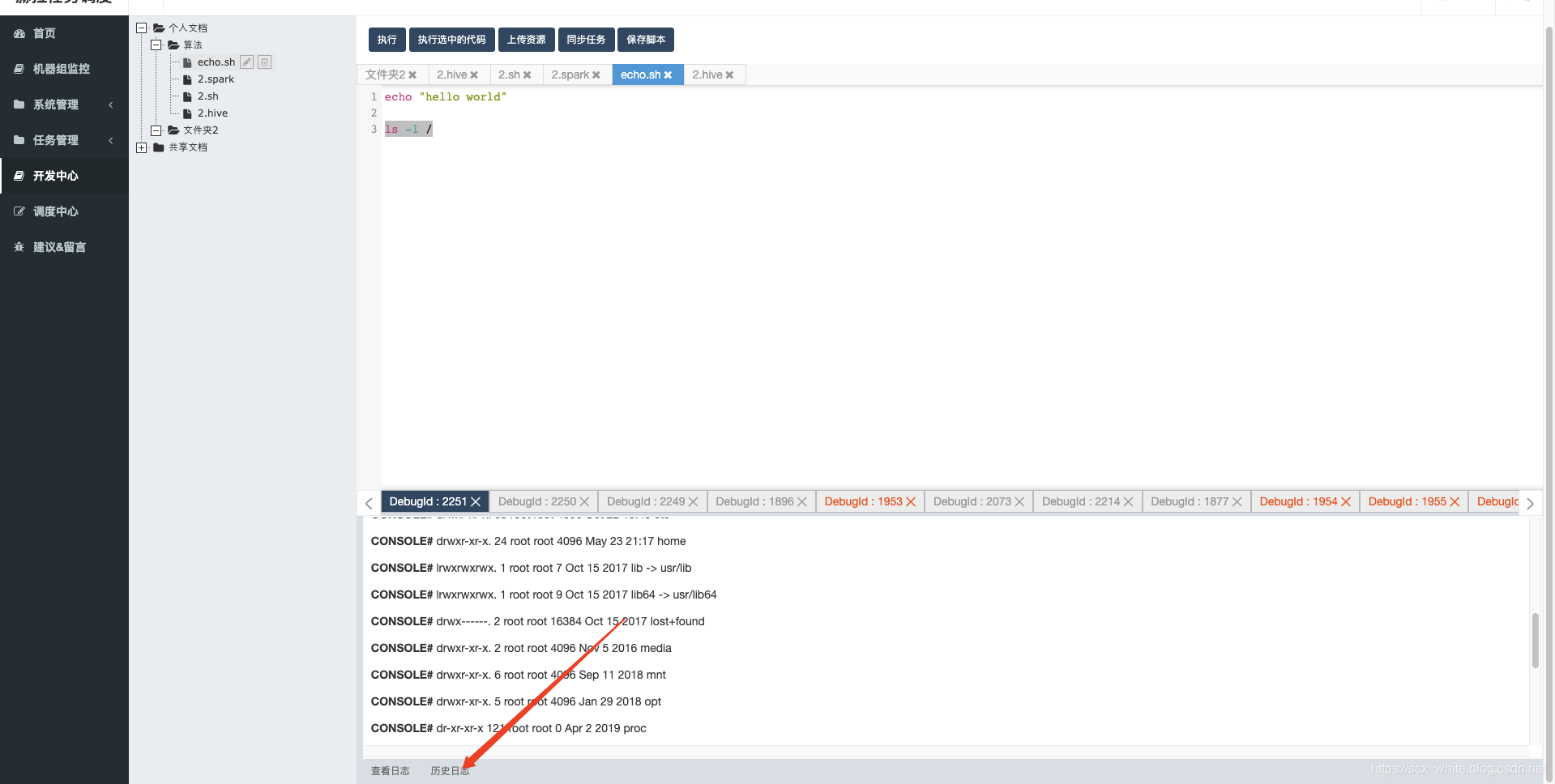1555x784 pixels.
Task: Close the 文件夹2 editor tab
Action: tap(412, 75)
